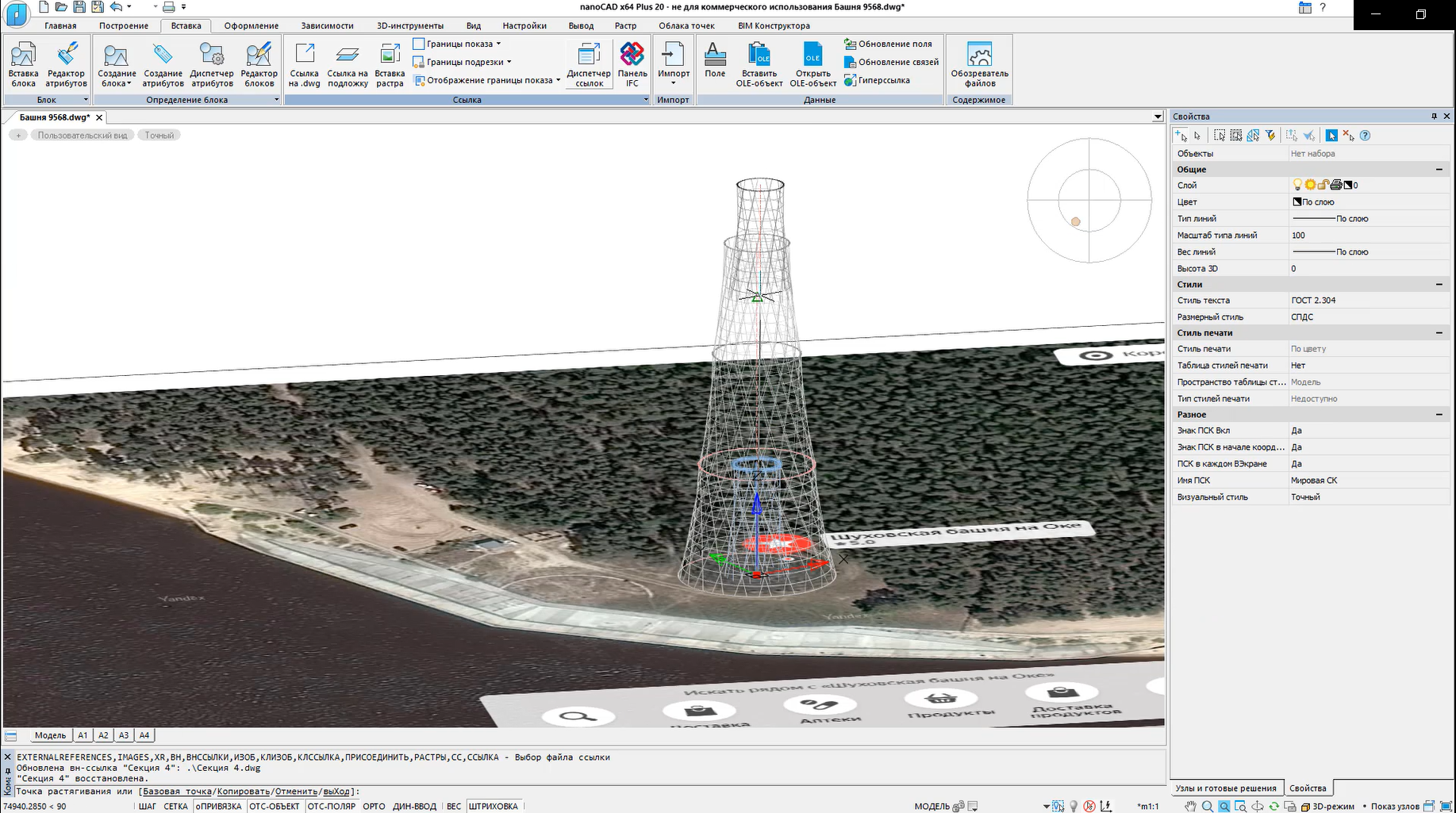Viewport: 1456px width, 813px height.
Task: Open the A1 layout tab
Action: [x=83, y=735]
